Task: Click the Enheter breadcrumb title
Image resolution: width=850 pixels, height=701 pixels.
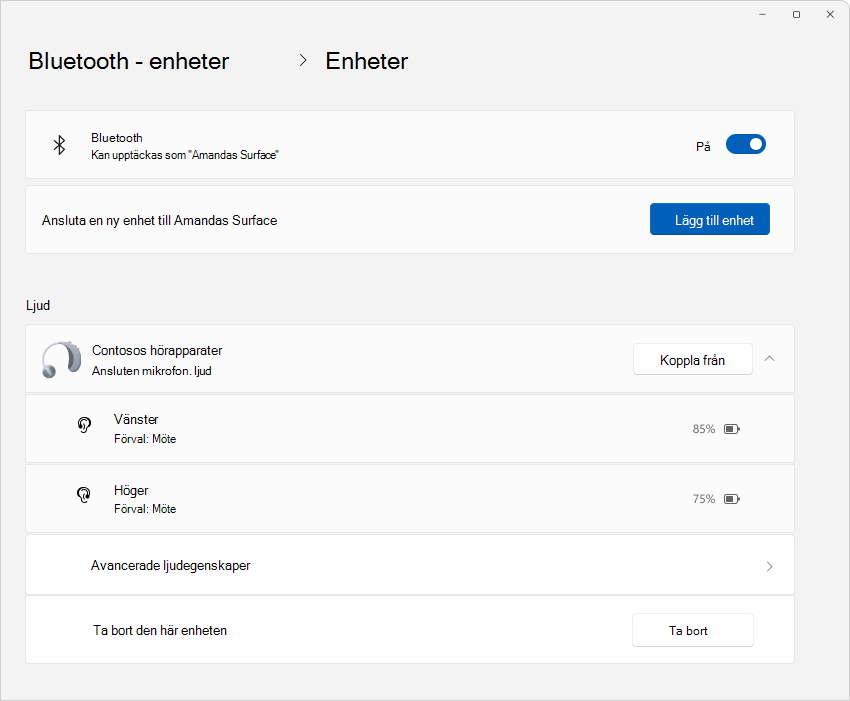Action: (x=366, y=61)
